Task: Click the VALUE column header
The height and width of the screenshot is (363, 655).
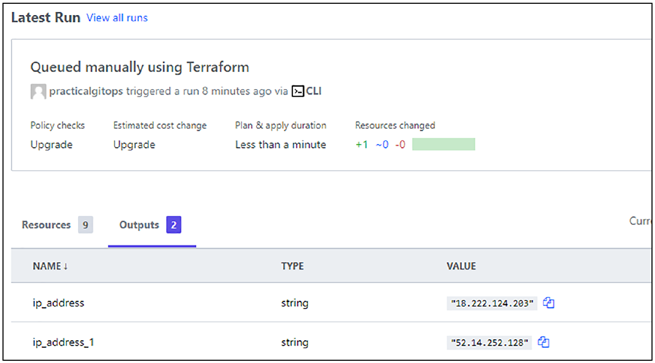Action: pyautogui.click(x=461, y=266)
